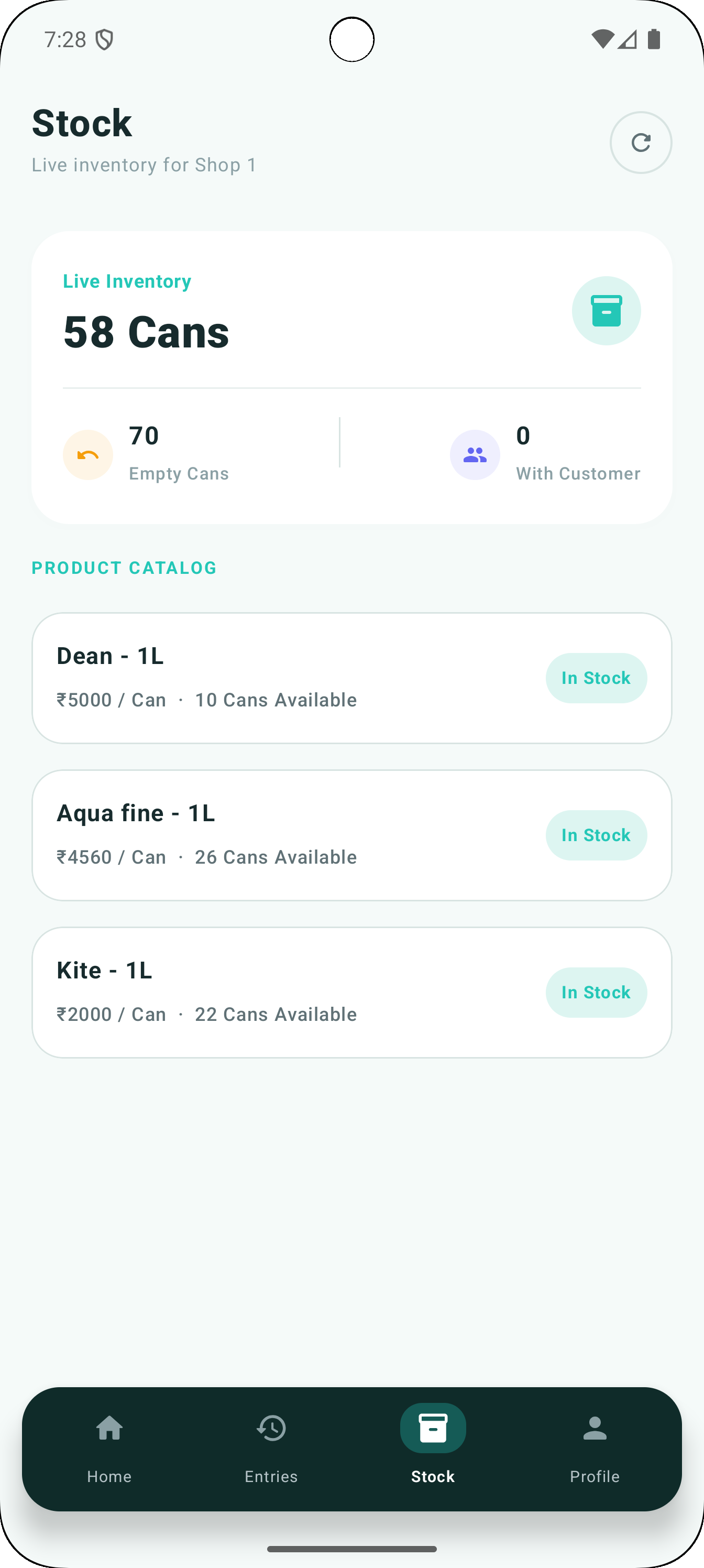The width and height of the screenshot is (704, 1568).
Task: Tap the Wi-Fi status icon
Action: [602, 39]
